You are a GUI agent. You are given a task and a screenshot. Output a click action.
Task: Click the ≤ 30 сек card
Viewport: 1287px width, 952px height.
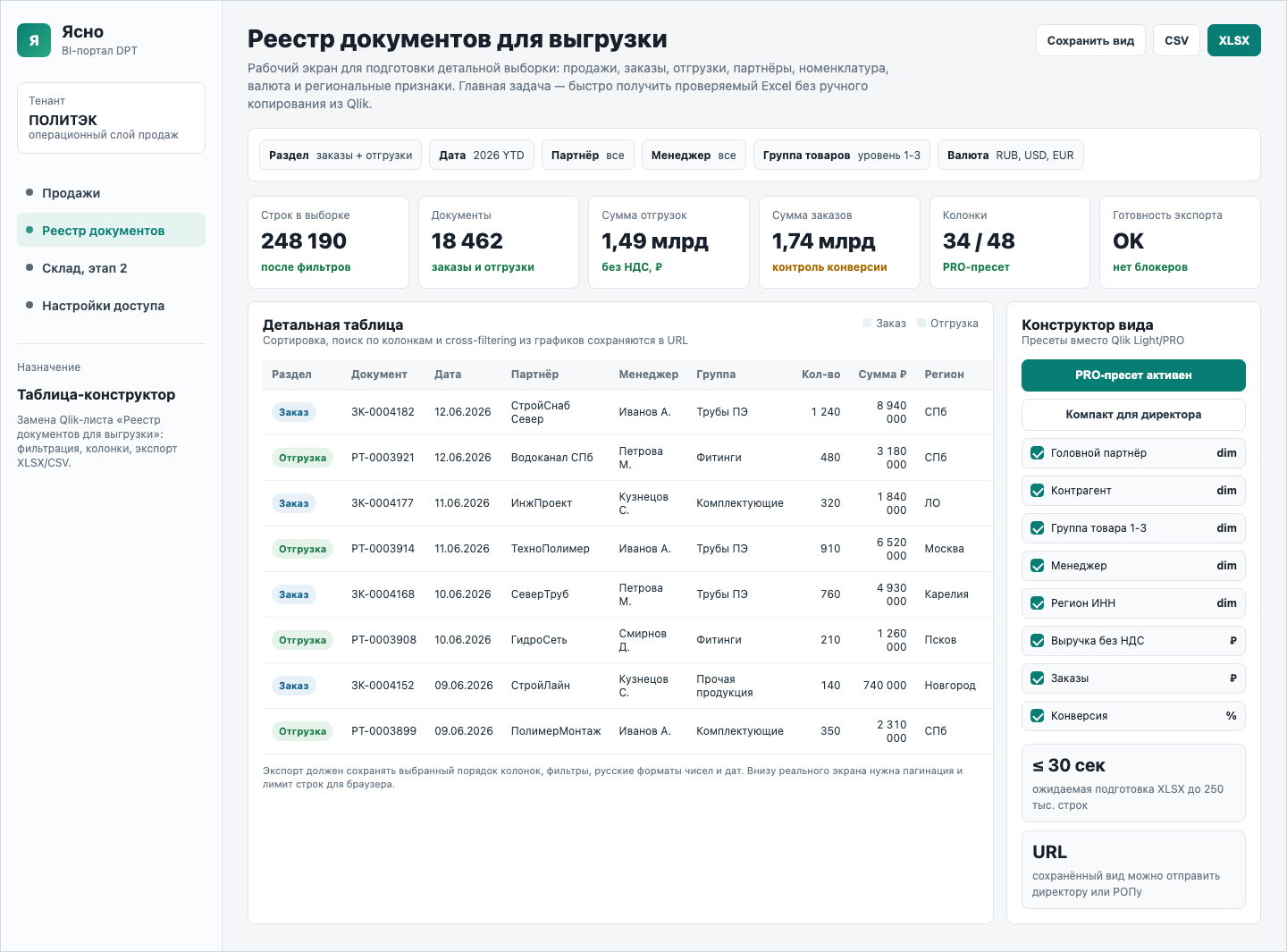point(1133,783)
